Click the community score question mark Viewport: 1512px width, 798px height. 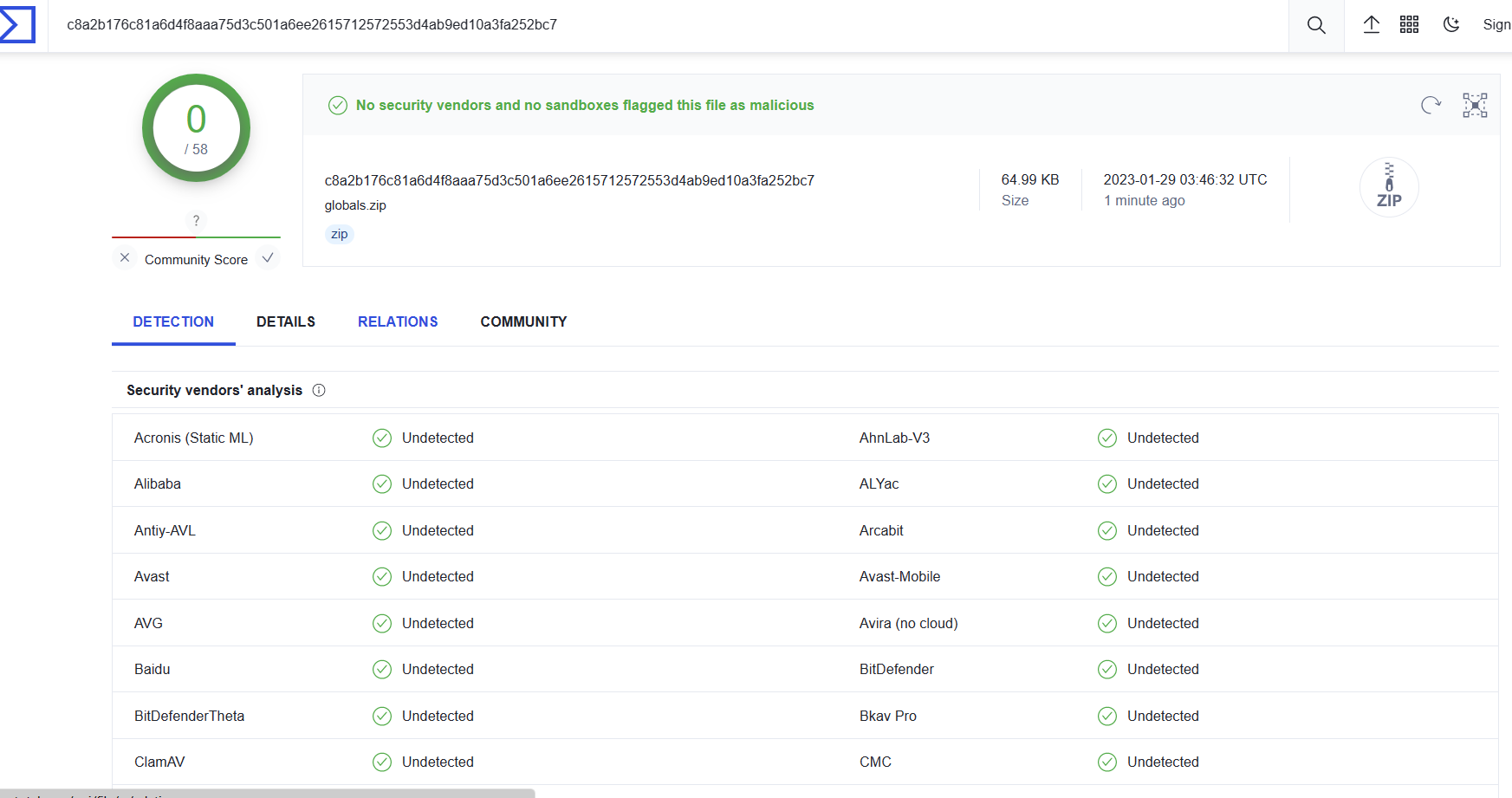coord(196,220)
